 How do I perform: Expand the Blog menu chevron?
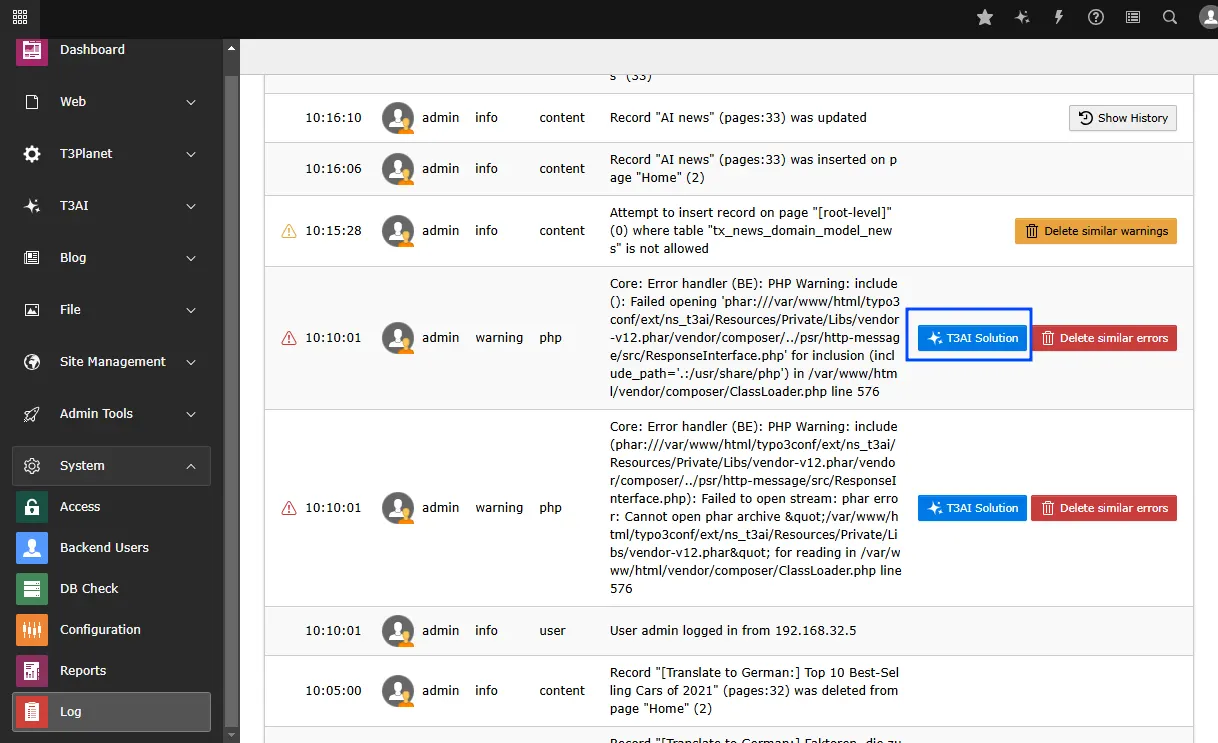[191, 258]
